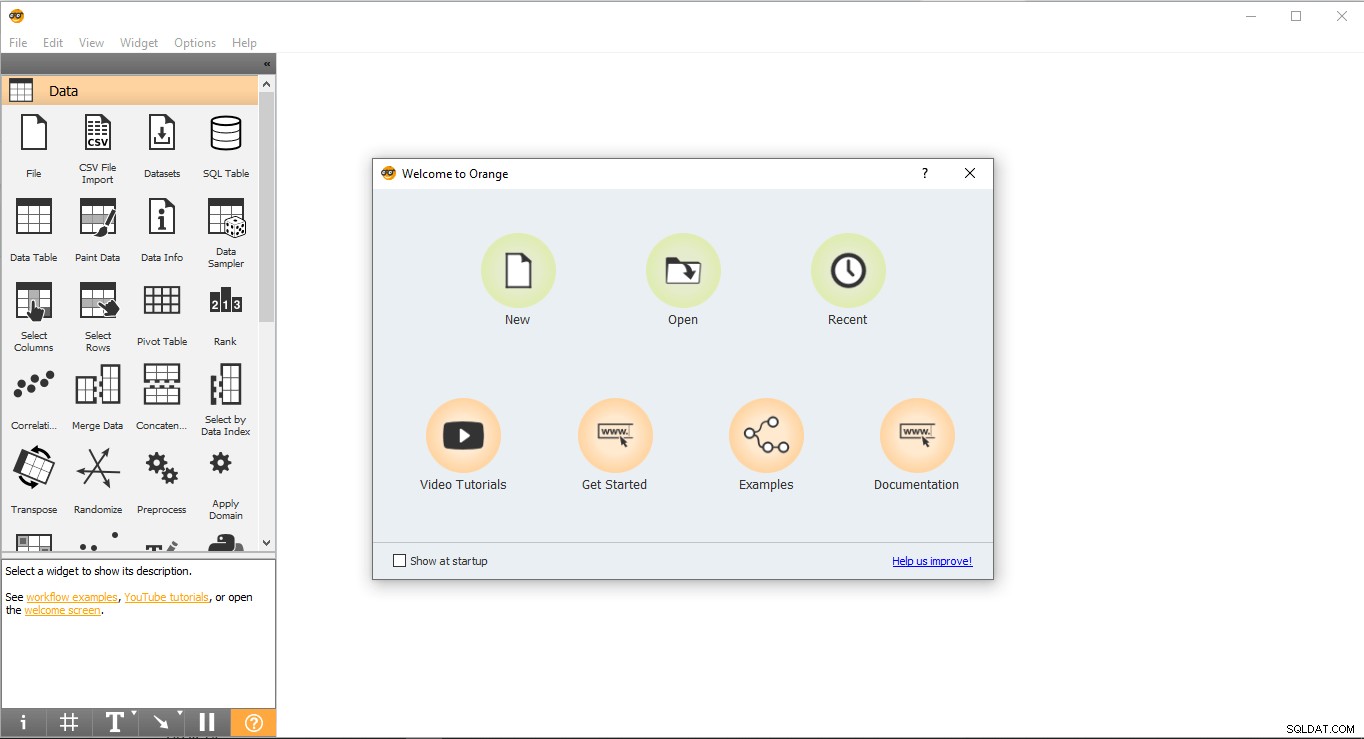This screenshot has width=1364, height=739.
Task: Open the 'YouTube tutorials' link
Action: [x=167, y=597]
